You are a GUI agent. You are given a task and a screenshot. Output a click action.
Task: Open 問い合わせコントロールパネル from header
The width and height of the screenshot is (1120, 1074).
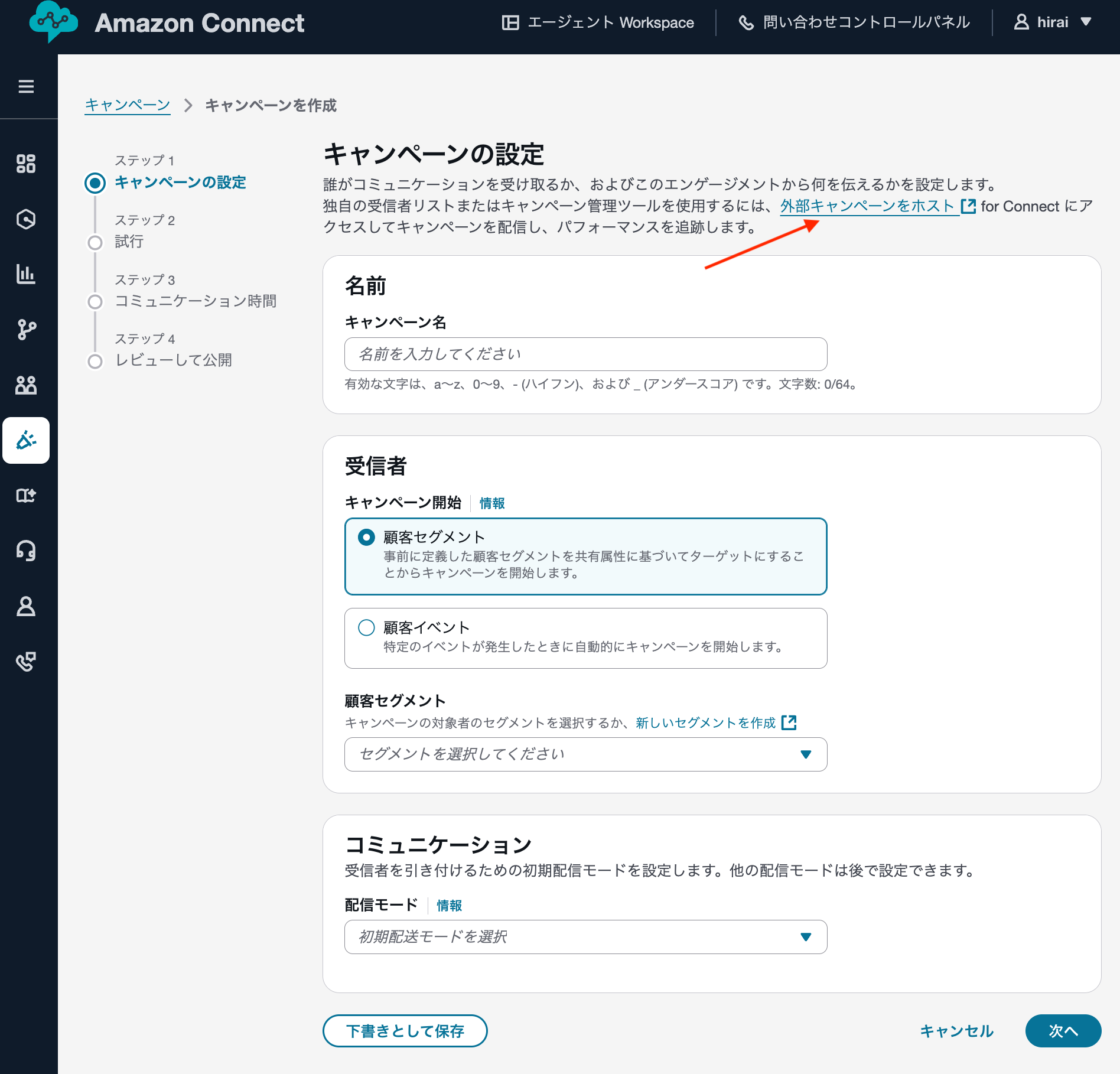click(854, 22)
